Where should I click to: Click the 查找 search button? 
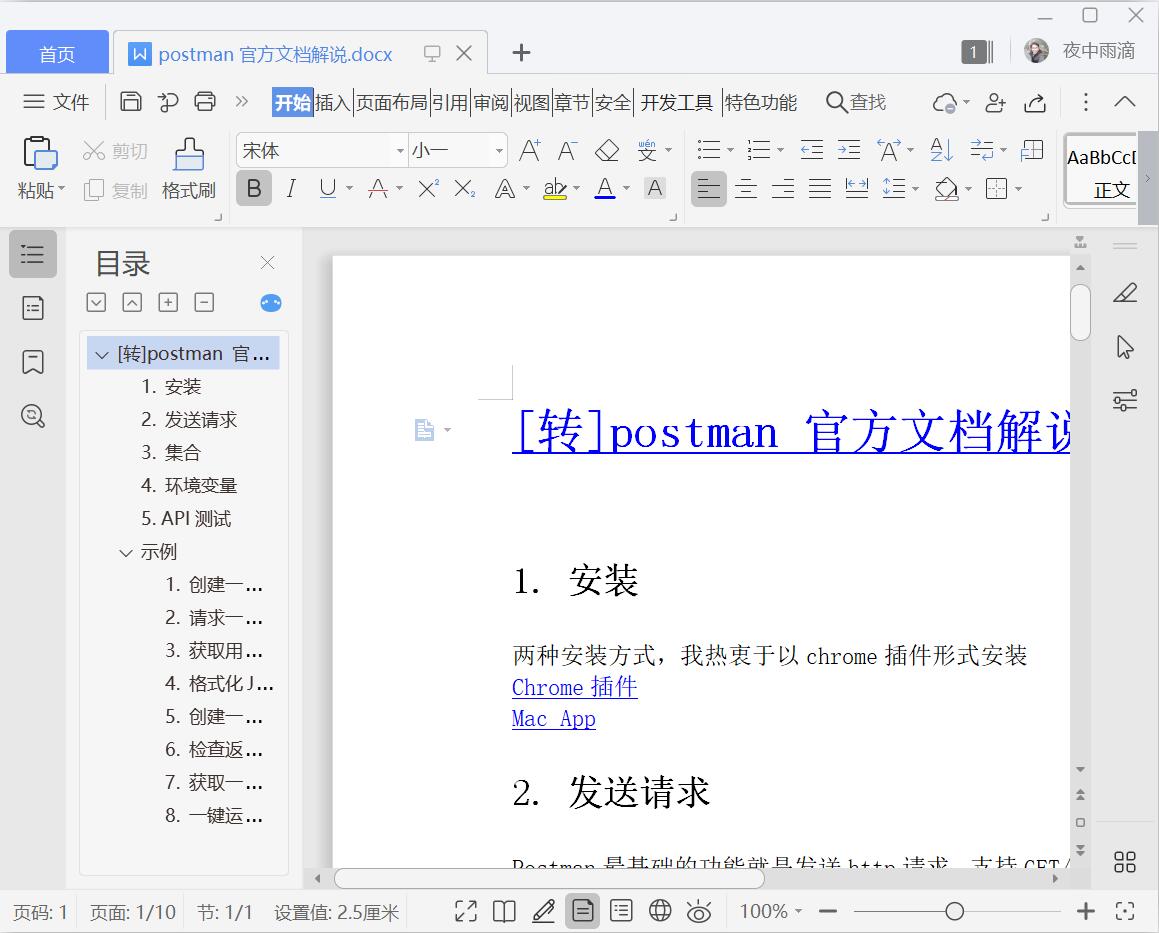855,102
